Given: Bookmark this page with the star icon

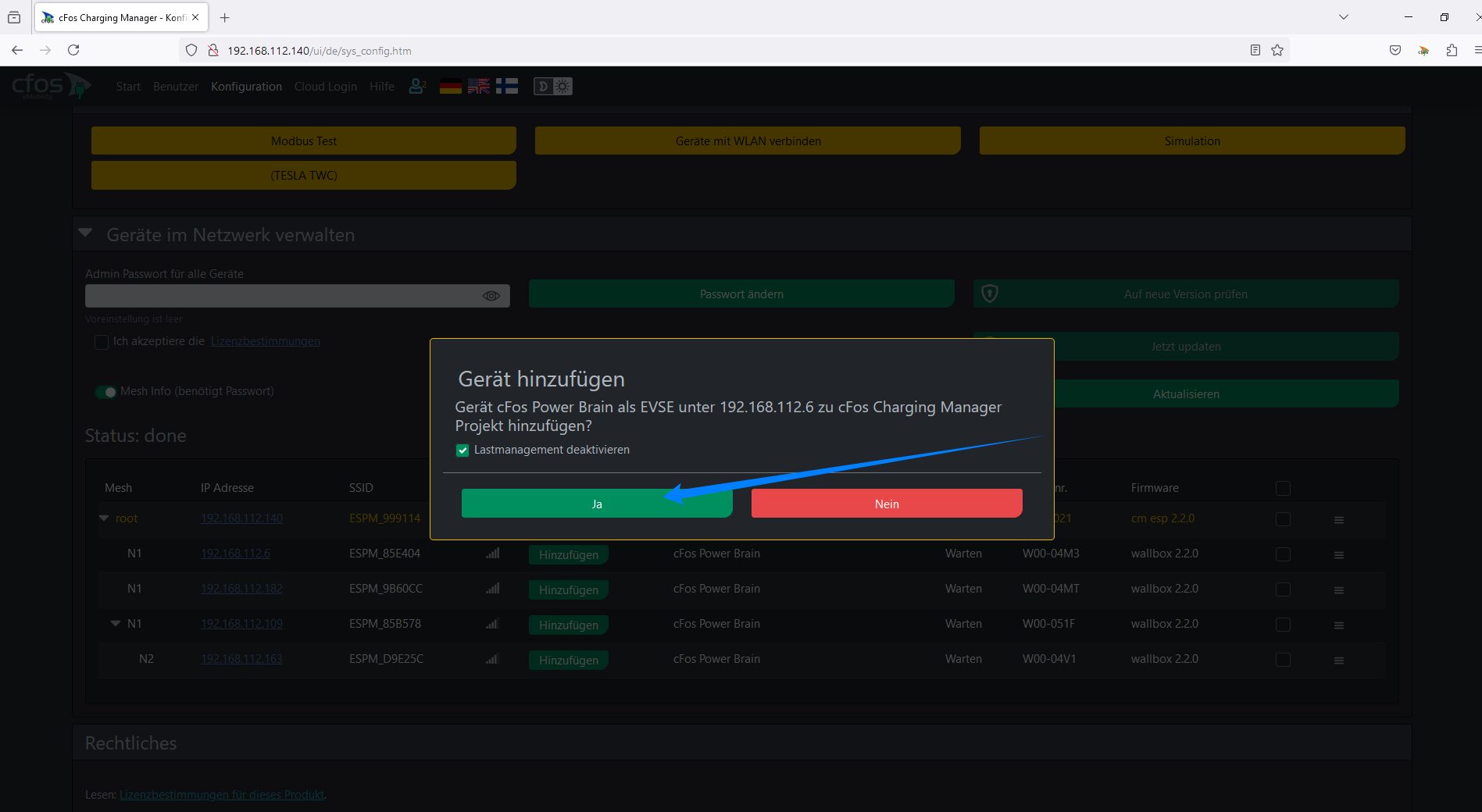Looking at the screenshot, I should click(1277, 50).
